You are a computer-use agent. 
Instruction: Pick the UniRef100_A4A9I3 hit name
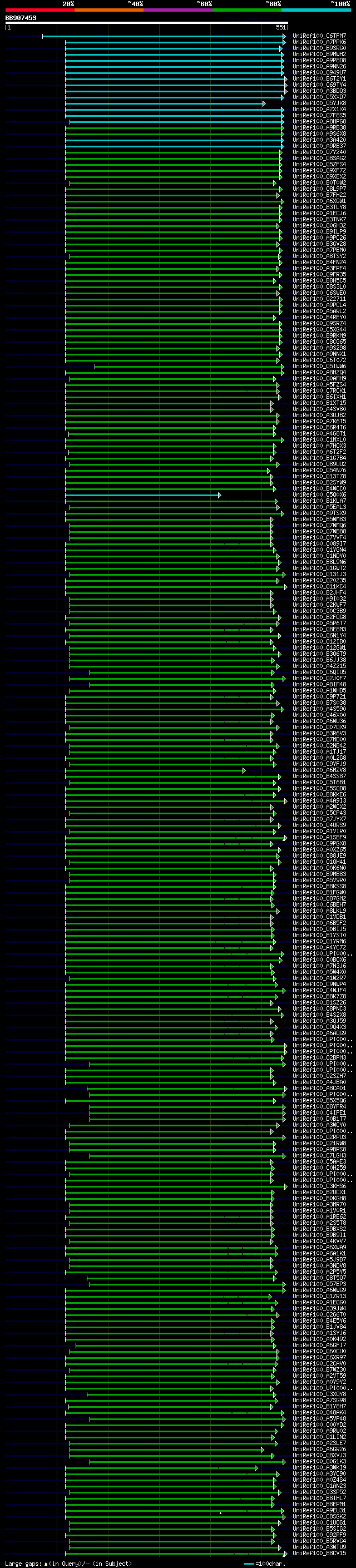tap(319, 800)
